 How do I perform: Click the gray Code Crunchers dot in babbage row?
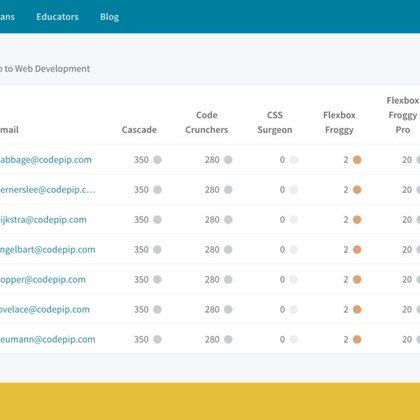(x=228, y=160)
